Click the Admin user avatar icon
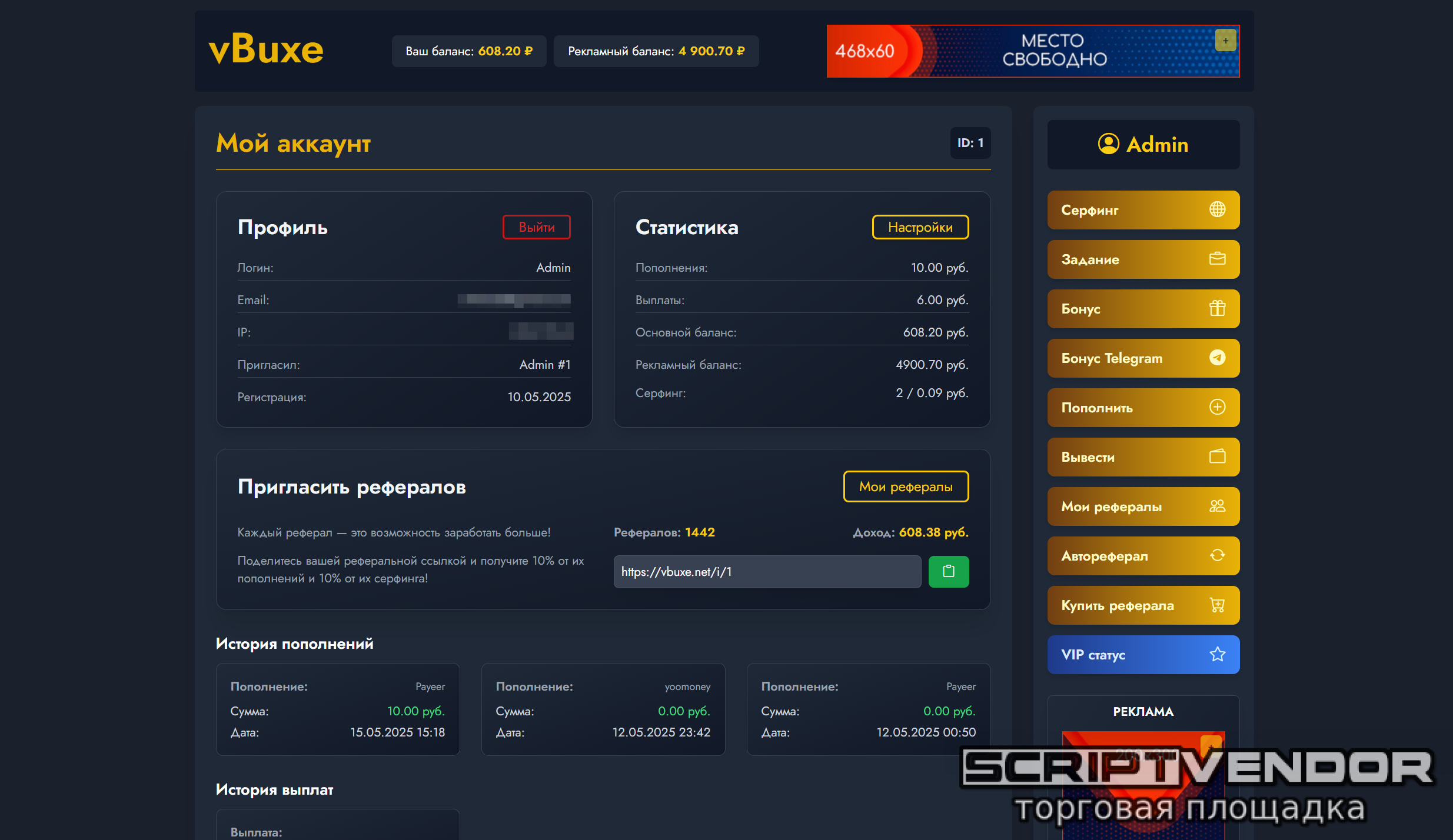This screenshot has height=840, width=1453. 1108,144
